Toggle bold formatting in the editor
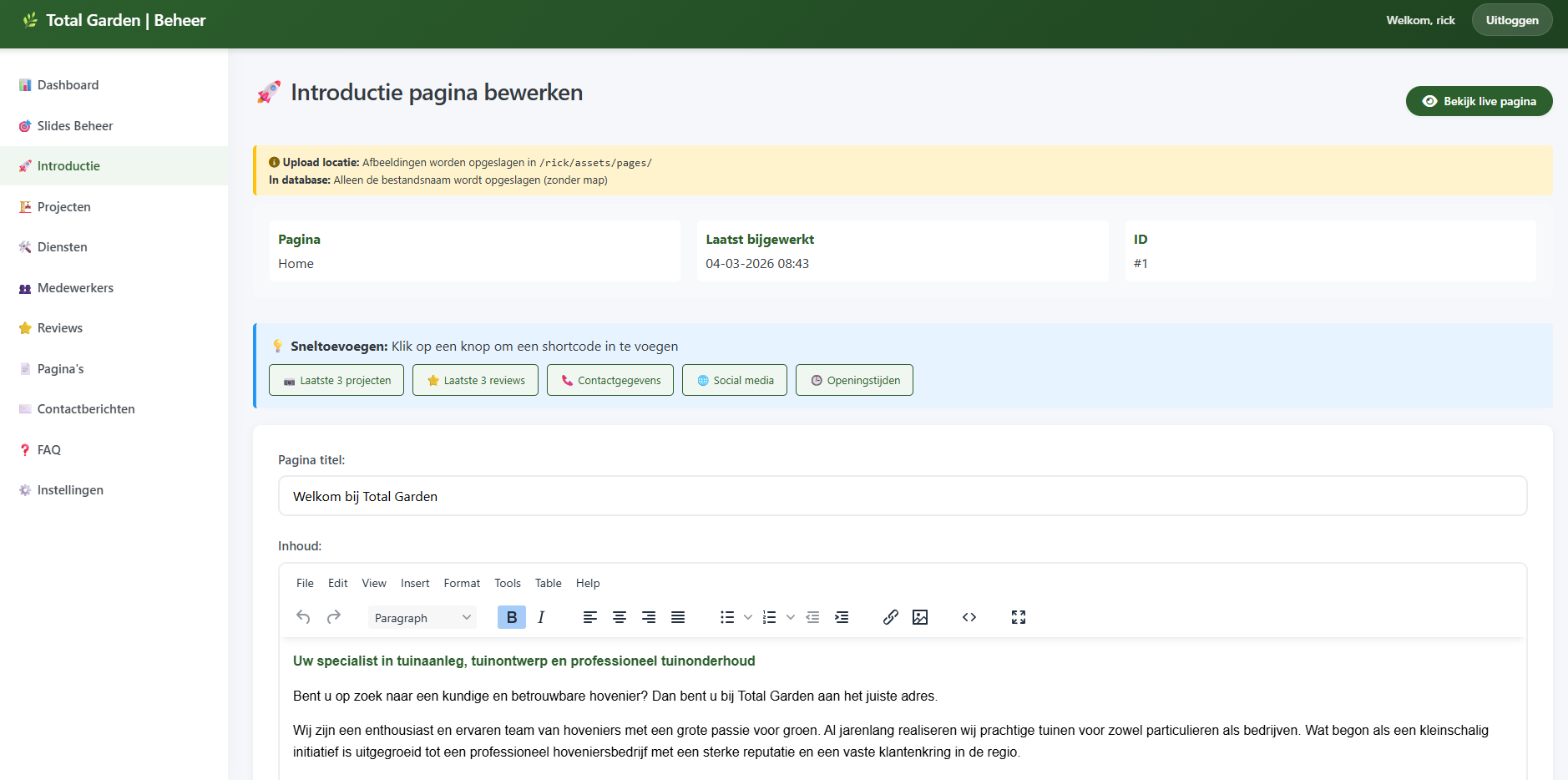This screenshot has height=780, width=1568. click(x=512, y=617)
